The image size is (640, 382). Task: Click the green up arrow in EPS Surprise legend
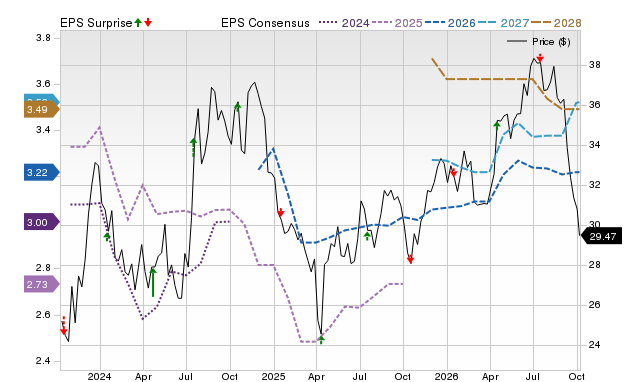coord(138,22)
